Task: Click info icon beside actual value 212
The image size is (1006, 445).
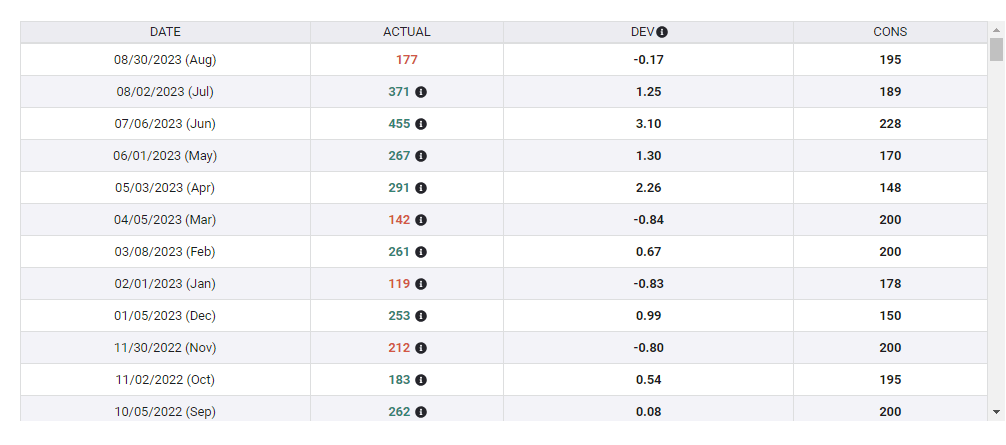Action: 421,348
